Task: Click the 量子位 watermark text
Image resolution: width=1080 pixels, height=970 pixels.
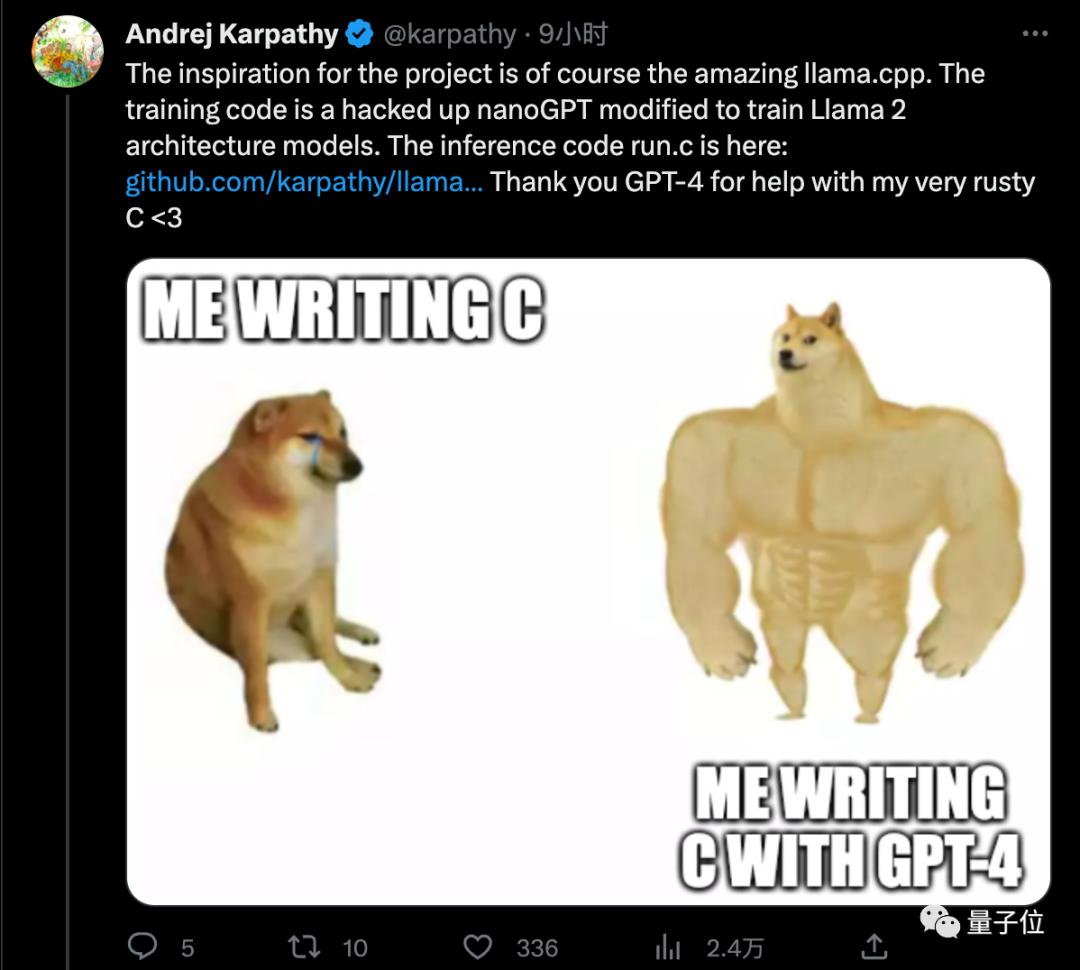Action: 1005,922
